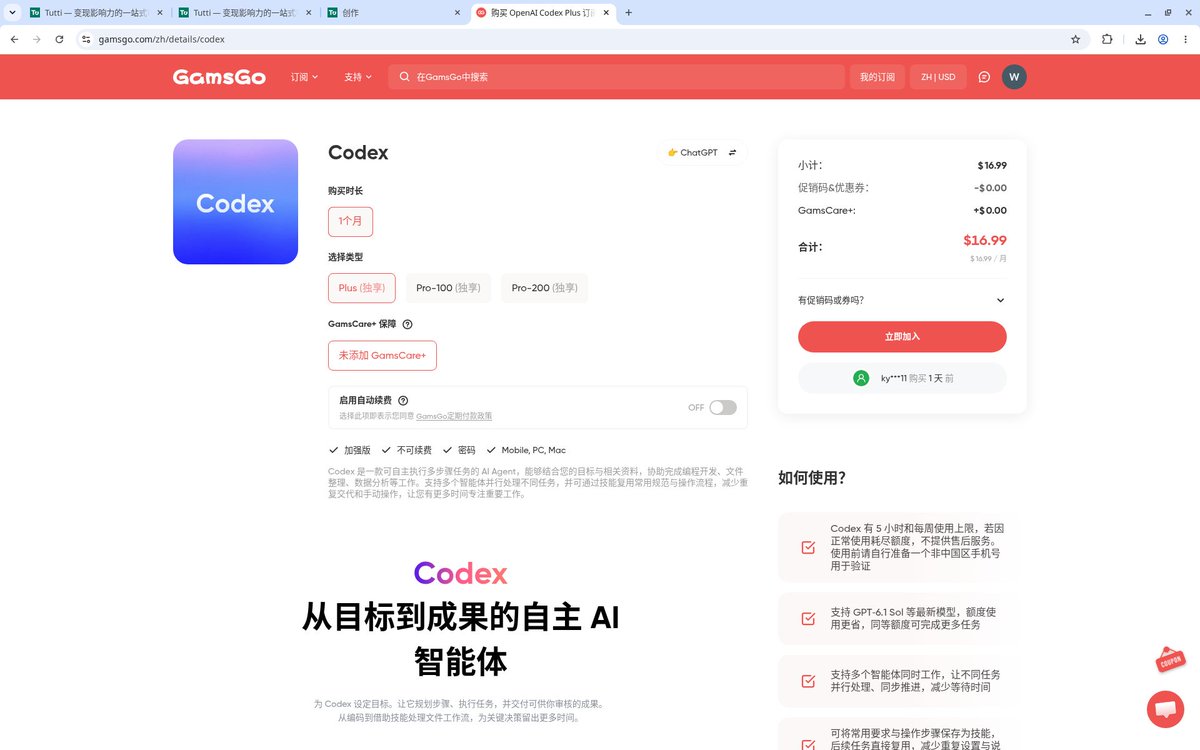View site information icon in address bar
This screenshot has height=750, width=1200.
pyautogui.click(x=86, y=39)
